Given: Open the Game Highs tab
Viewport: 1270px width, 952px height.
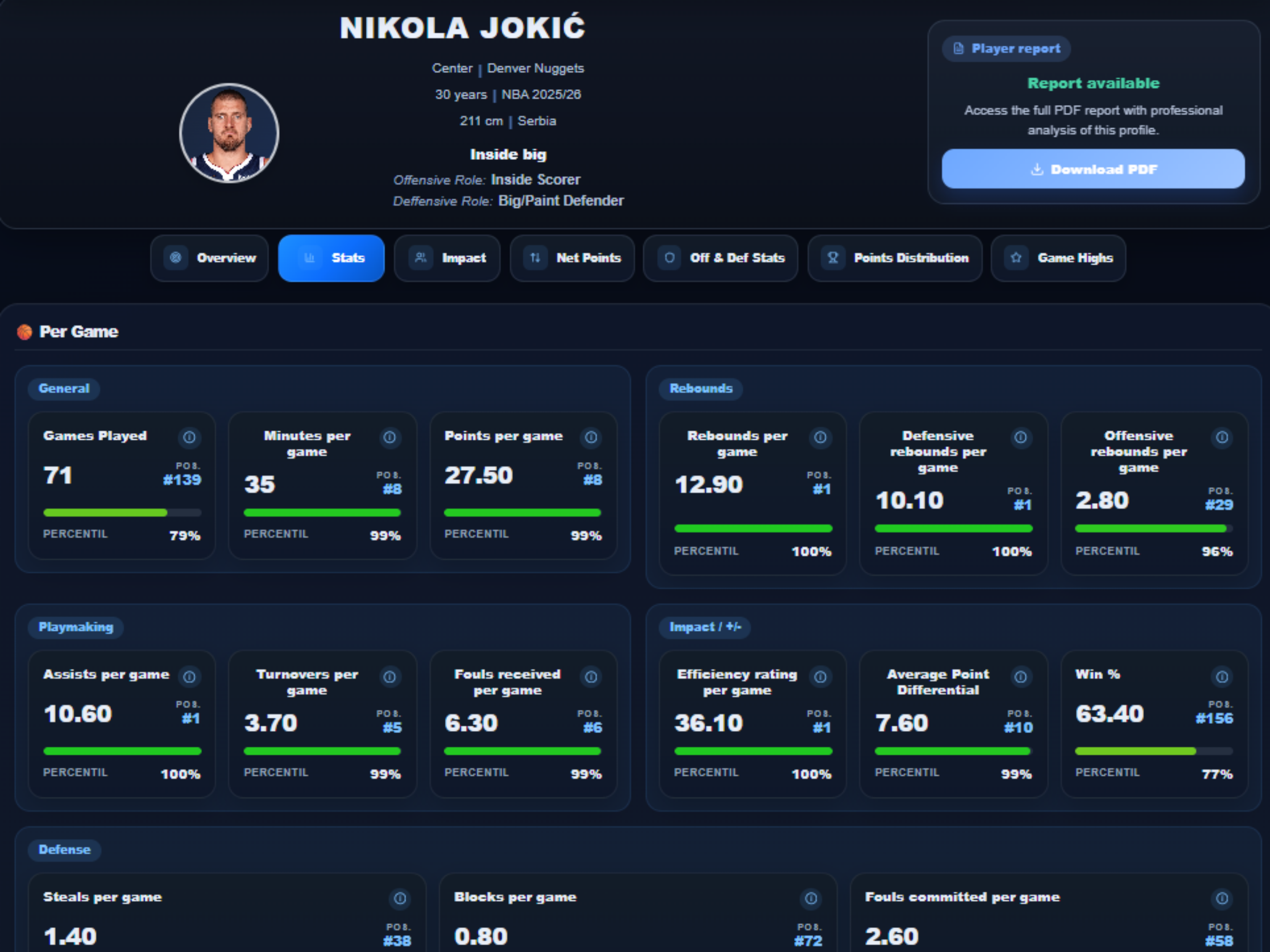Looking at the screenshot, I should [1058, 258].
